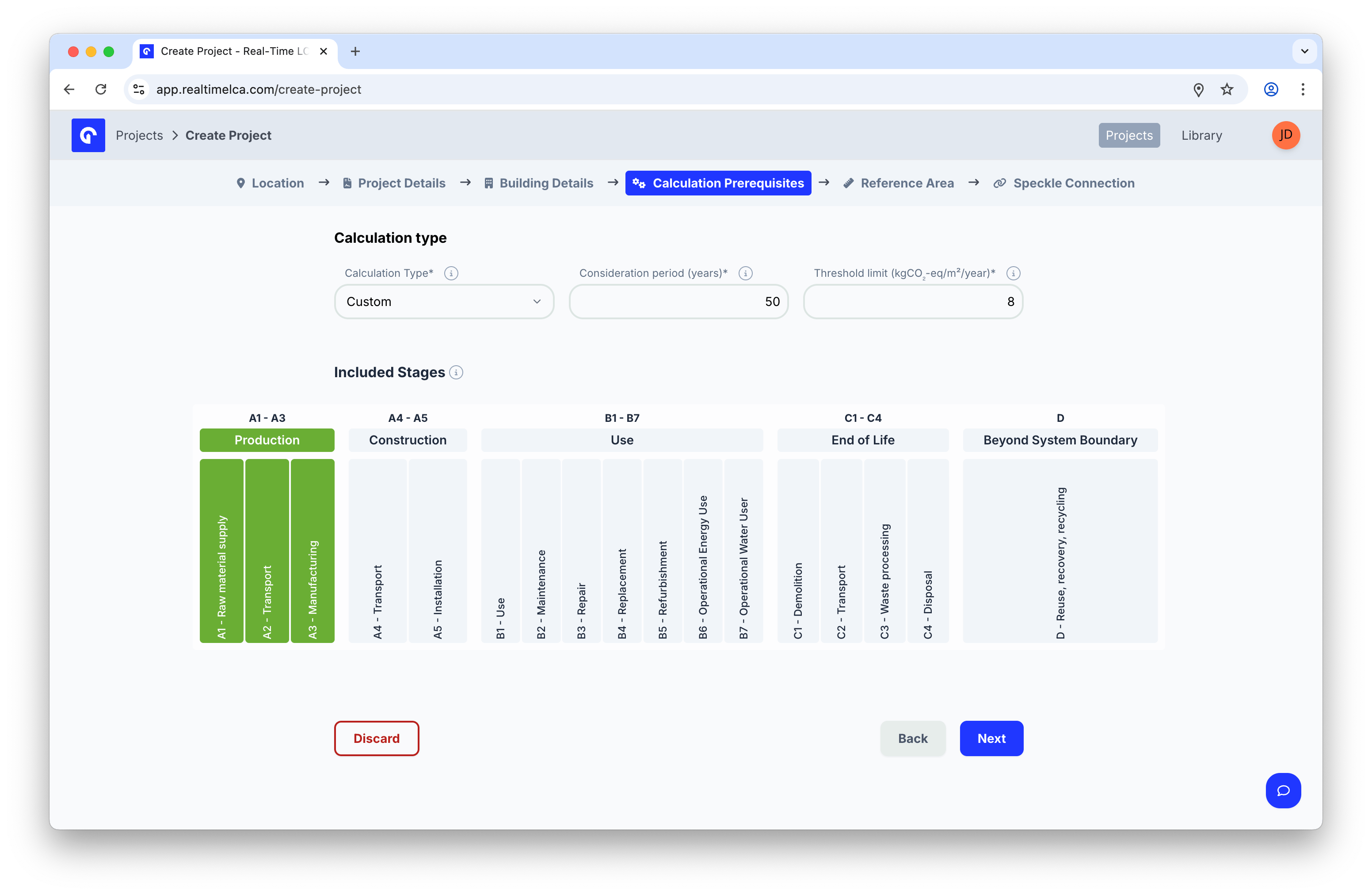Enable the A4 - Transport stage
This screenshot has width=1372, height=895.
click(377, 551)
